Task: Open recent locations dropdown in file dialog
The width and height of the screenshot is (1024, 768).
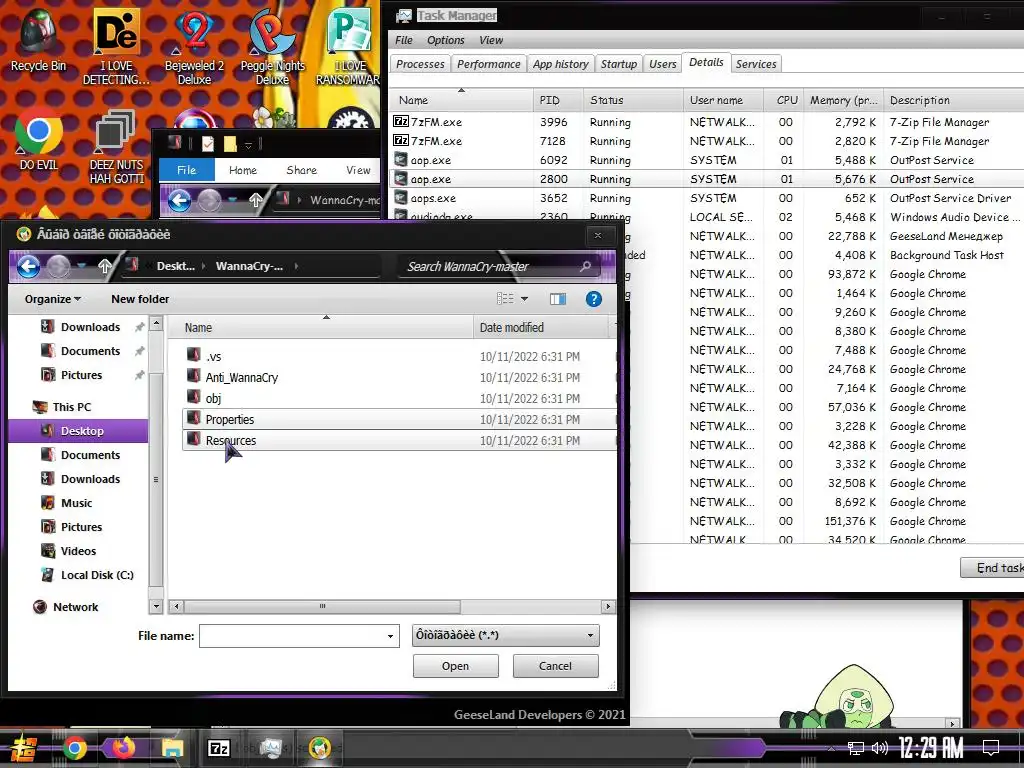Action: (82, 266)
